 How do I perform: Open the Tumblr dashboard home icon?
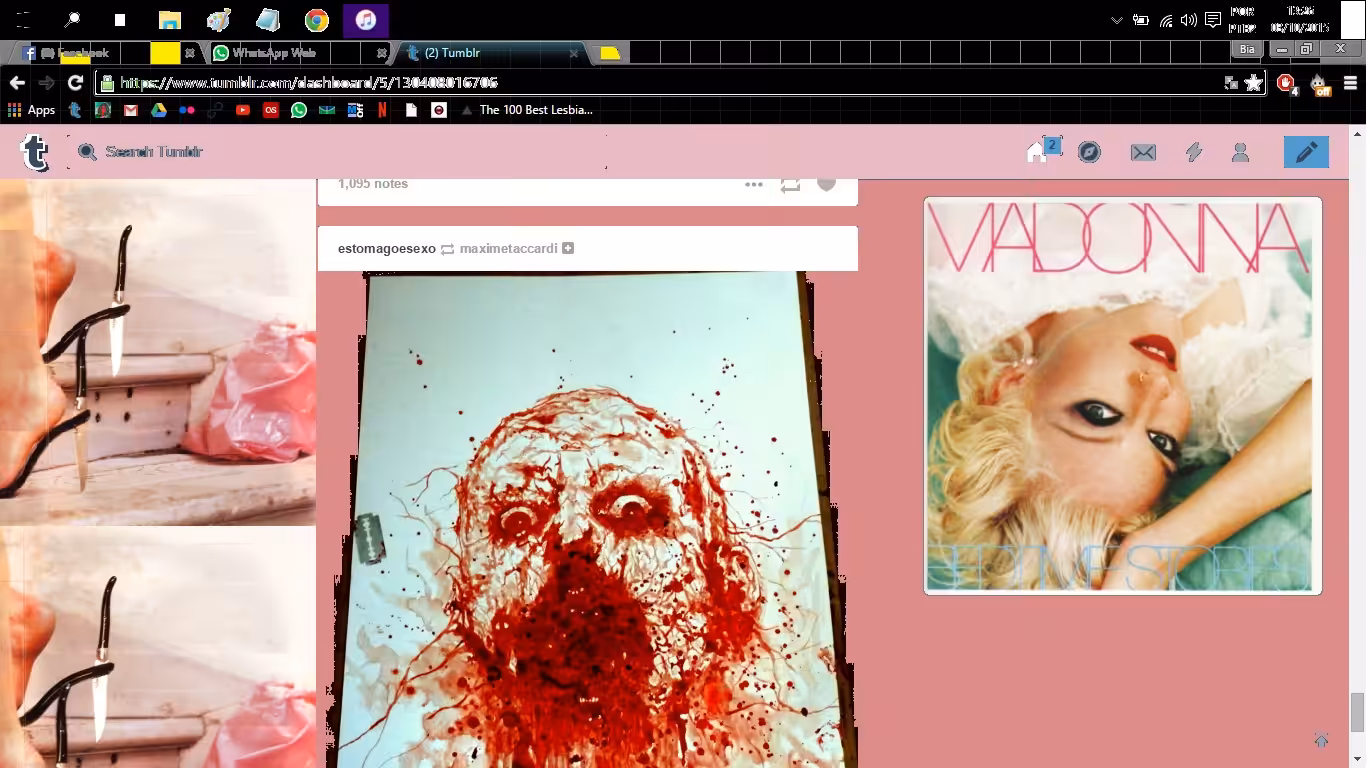[x=1037, y=152]
